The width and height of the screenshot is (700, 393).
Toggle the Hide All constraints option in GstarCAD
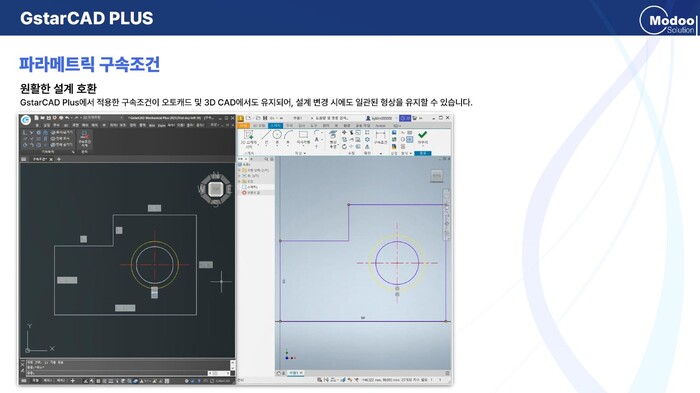(x=61, y=145)
